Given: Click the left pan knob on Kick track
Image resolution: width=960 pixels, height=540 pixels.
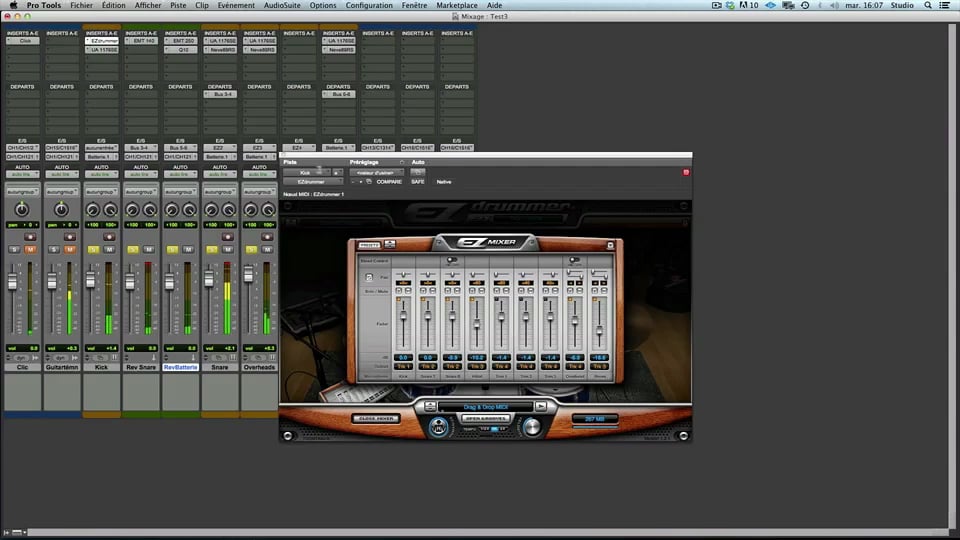Looking at the screenshot, I should pos(93,211).
